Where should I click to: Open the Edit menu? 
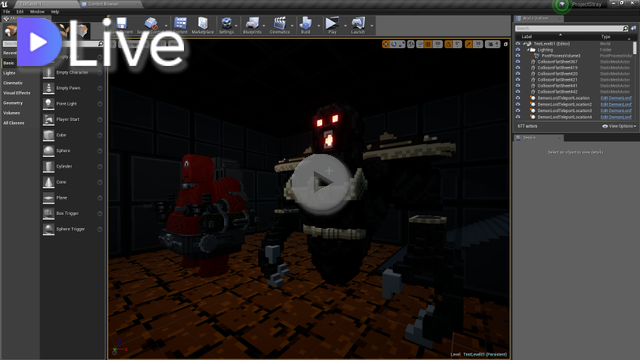coord(20,12)
